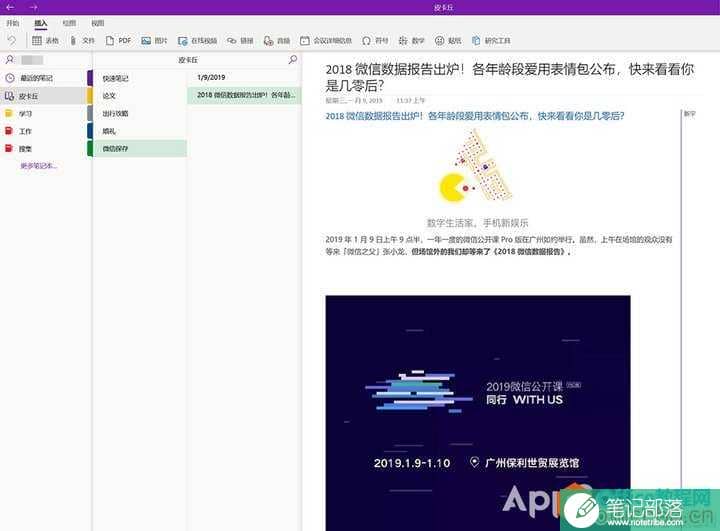Image resolution: width=720 pixels, height=531 pixels.
Task: Select the 插入 (Insert) ribbon tab
Action: (41, 23)
